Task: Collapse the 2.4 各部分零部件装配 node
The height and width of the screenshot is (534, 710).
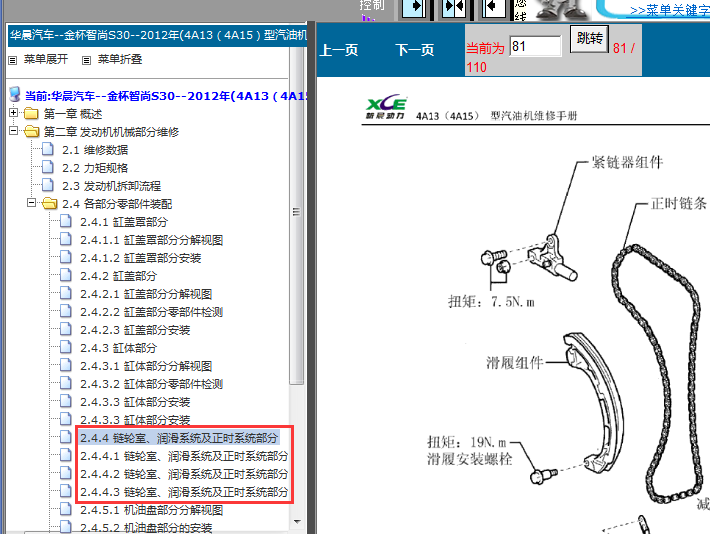Action: pos(31,203)
